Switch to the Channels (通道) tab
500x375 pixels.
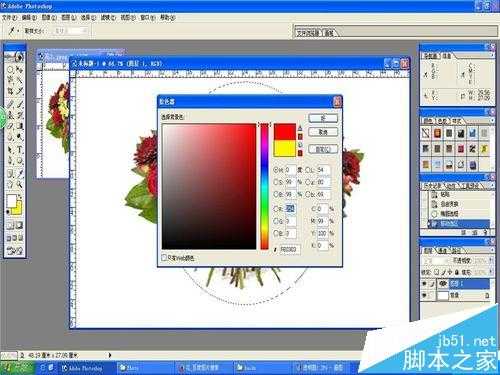[x=442, y=250]
